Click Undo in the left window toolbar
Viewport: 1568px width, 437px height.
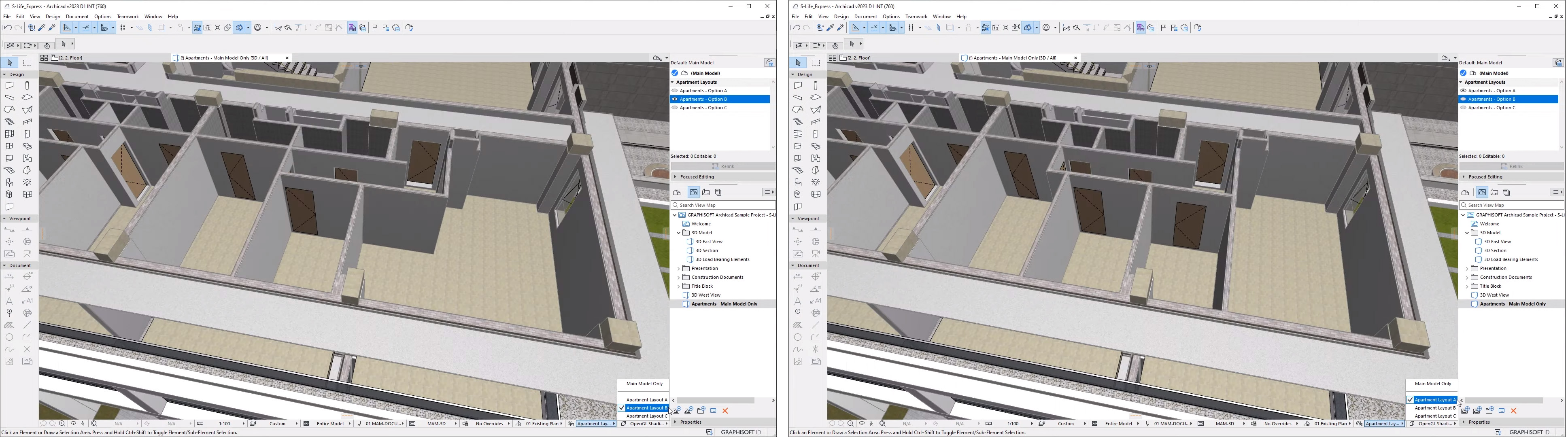7,28
